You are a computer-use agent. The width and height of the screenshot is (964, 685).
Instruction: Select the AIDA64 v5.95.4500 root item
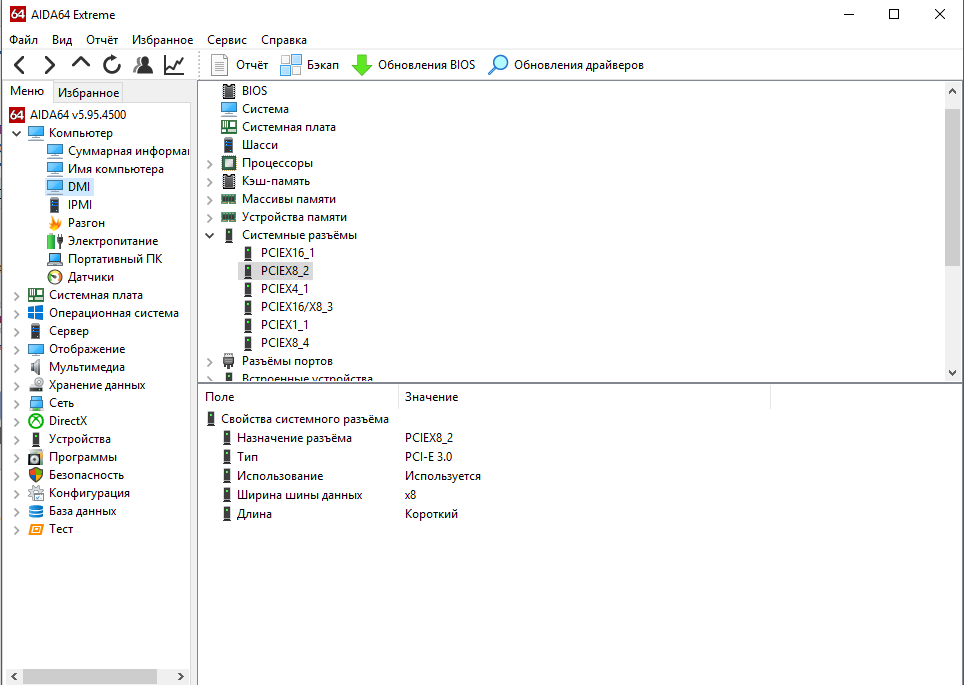68,114
